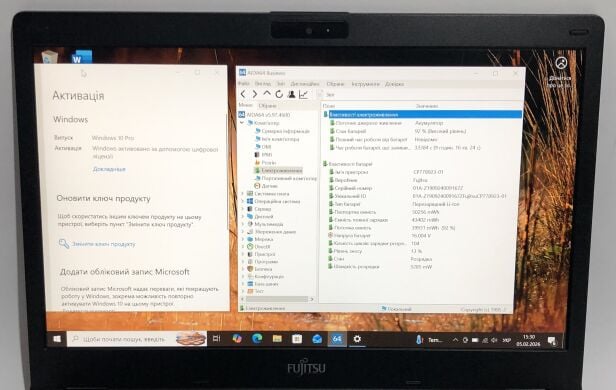Open the AIDA64 user icon tool
616x390 pixels.
[x=292, y=94]
